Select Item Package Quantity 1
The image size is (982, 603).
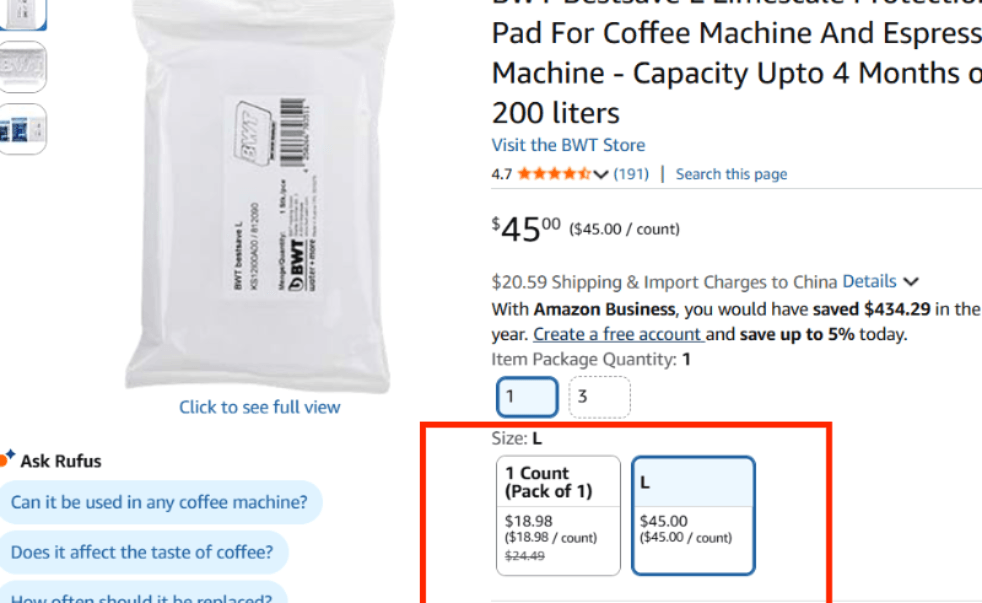[x=526, y=397]
